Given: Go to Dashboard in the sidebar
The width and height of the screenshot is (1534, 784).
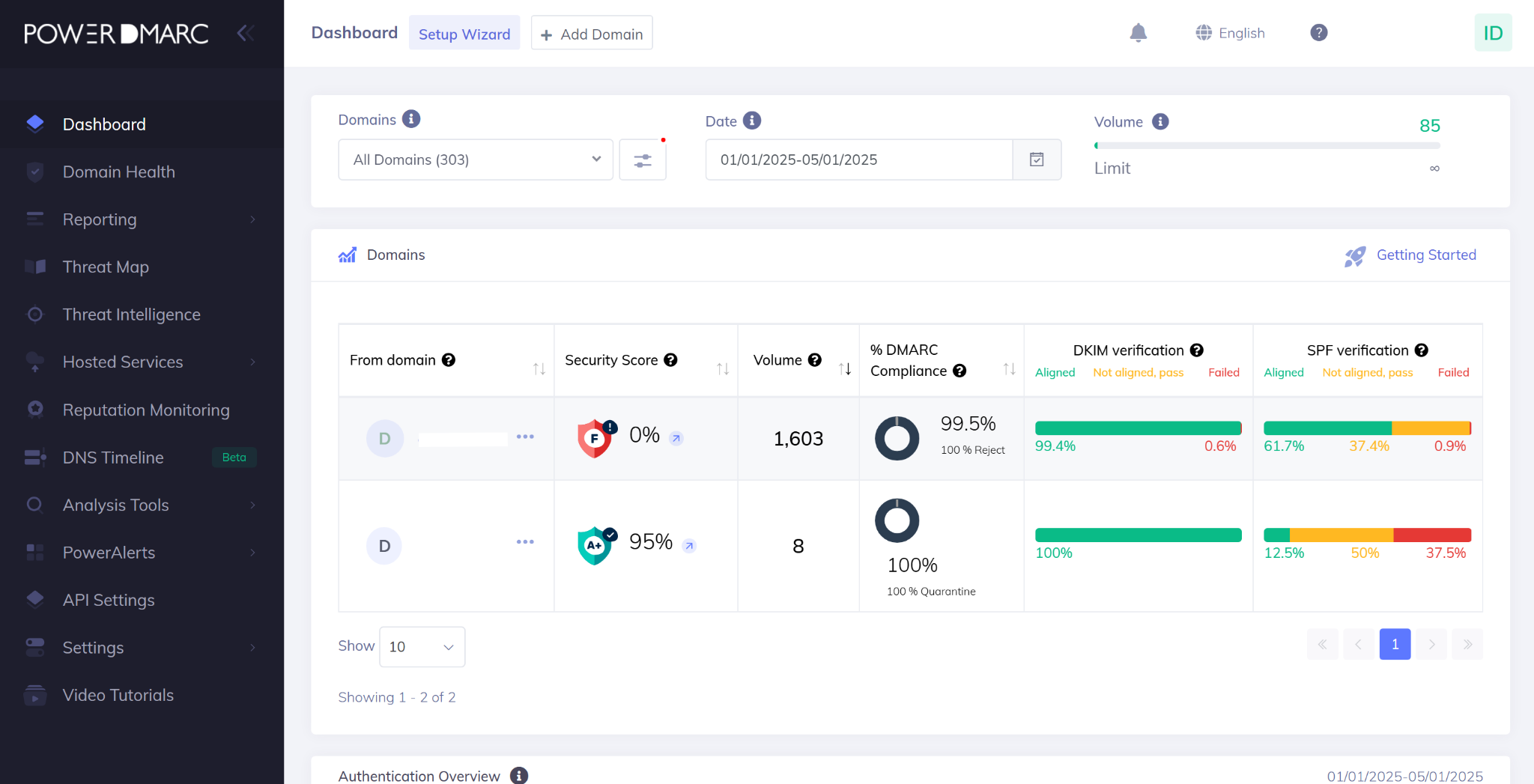Looking at the screenshot, I should [x=142, y=124].
